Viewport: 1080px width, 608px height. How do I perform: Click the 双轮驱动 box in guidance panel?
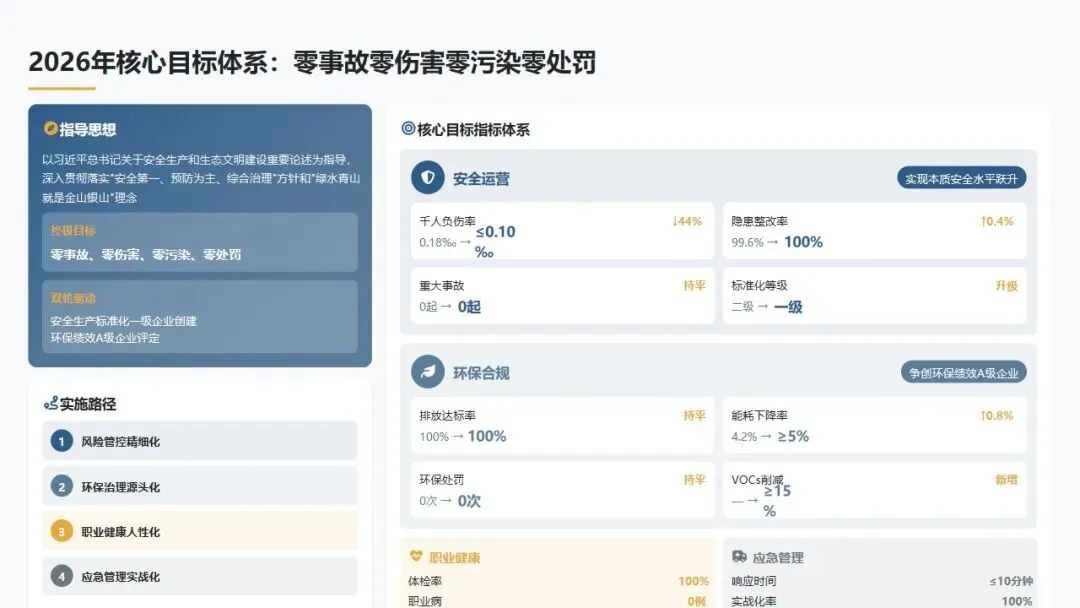point(200,317)
